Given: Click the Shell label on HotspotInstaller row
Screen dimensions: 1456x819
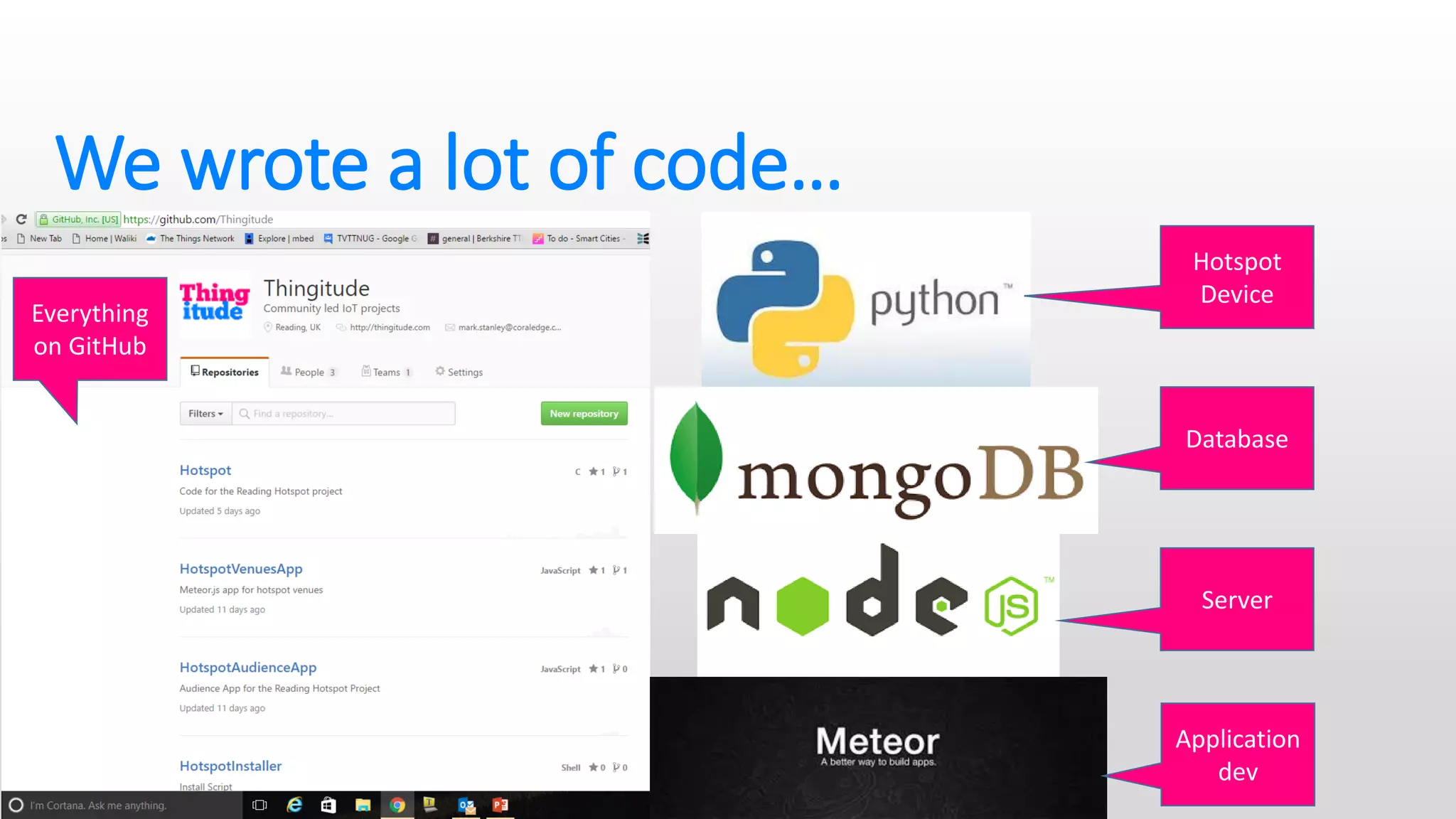Looking at the screenshot, I should 571,768.
